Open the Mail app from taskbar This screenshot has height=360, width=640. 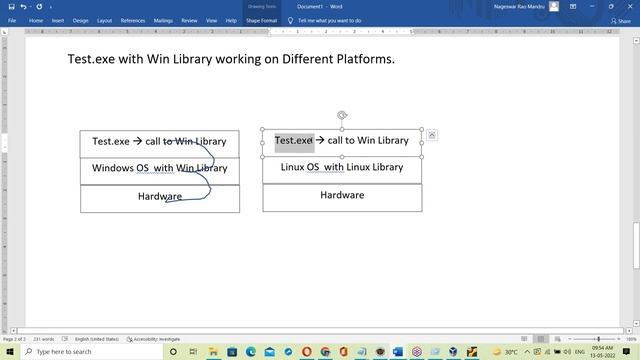coord(269,351)
